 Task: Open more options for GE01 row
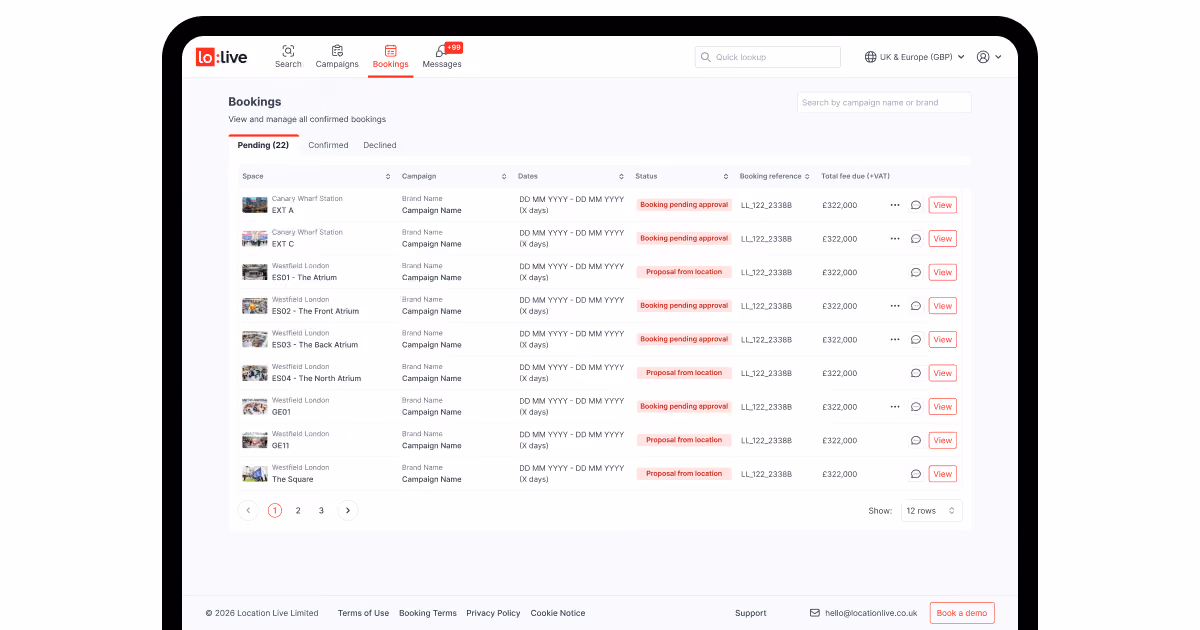895,407
